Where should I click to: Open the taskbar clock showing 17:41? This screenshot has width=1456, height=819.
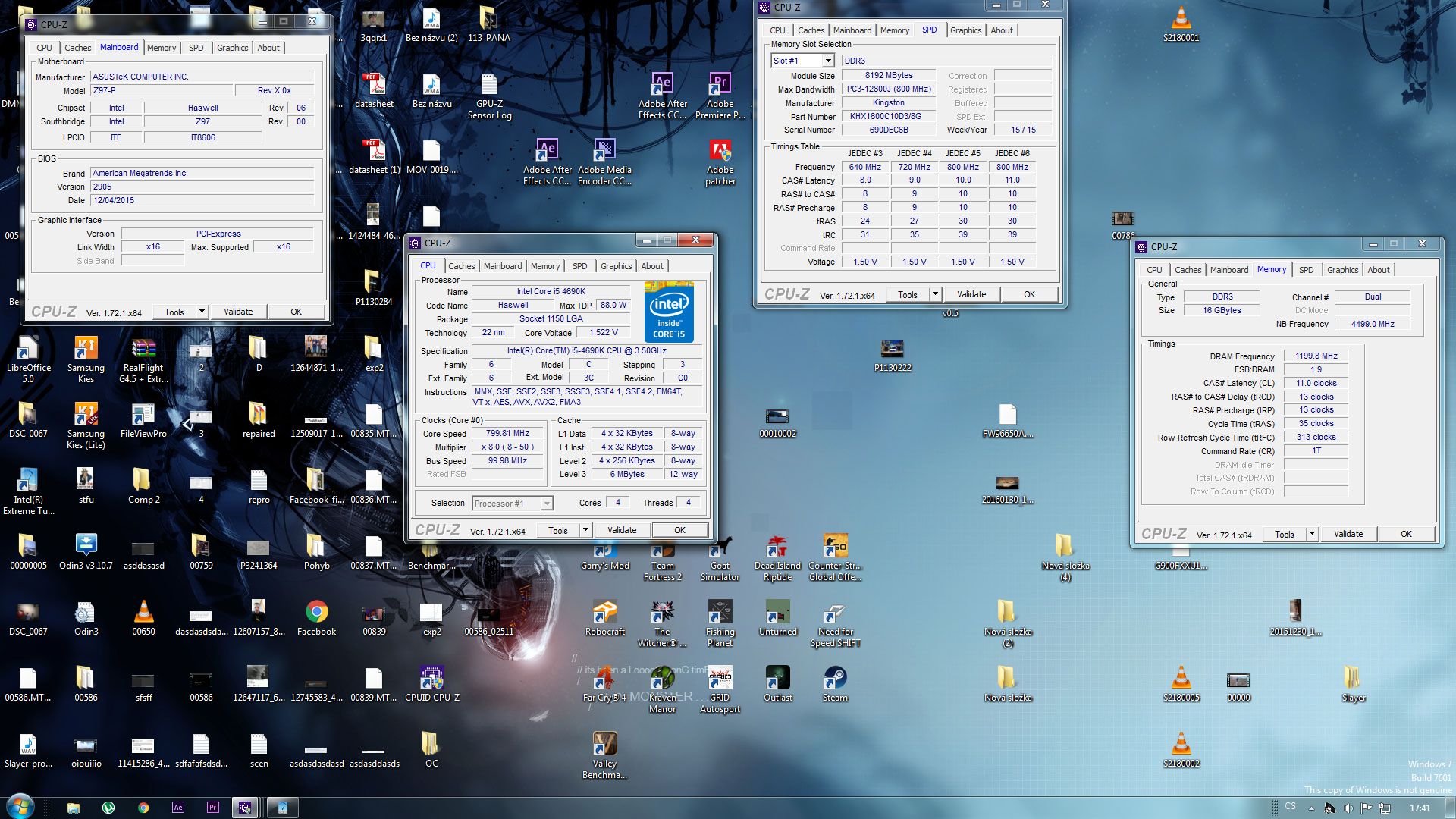tap(1420, 808)
